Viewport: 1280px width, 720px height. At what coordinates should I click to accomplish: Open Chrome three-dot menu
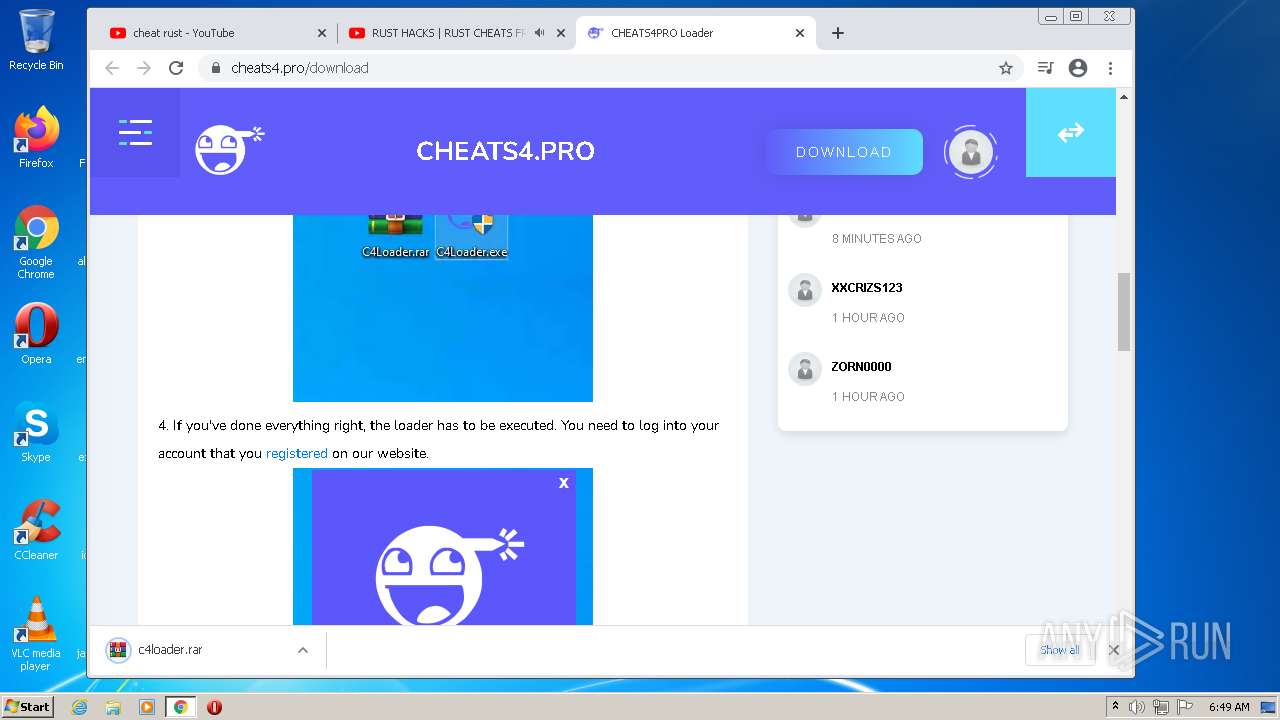tap(1110, 68)
